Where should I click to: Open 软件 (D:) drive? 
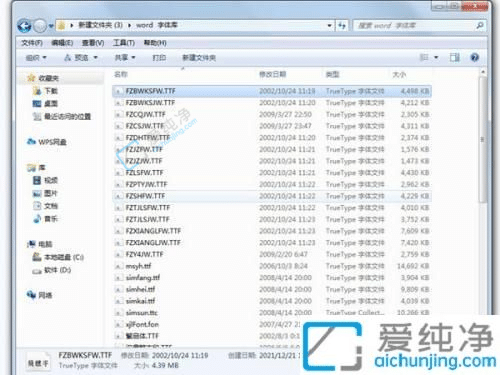click(58, 270)
